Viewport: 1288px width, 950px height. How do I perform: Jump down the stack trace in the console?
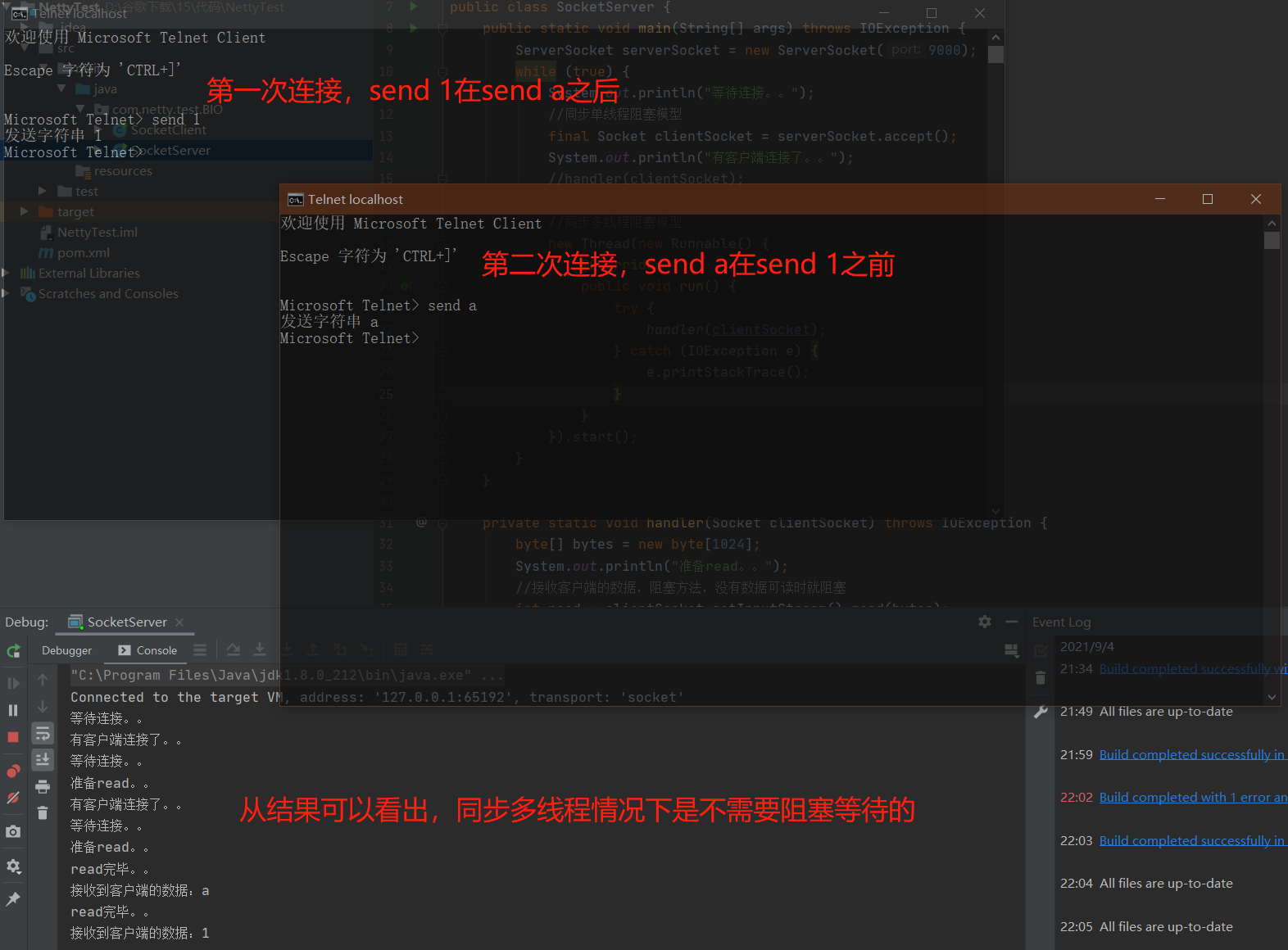click(43, 707)
